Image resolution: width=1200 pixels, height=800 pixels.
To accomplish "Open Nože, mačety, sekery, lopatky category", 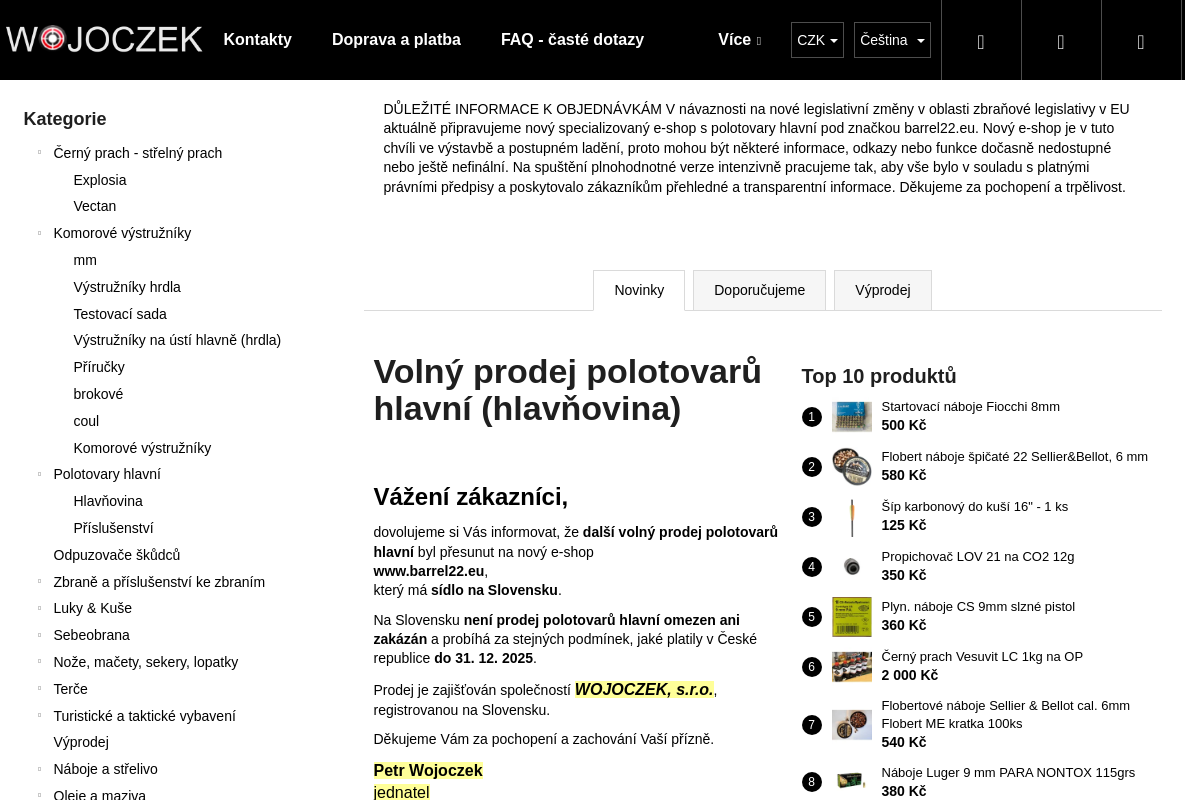I will [x=146, y=662].
